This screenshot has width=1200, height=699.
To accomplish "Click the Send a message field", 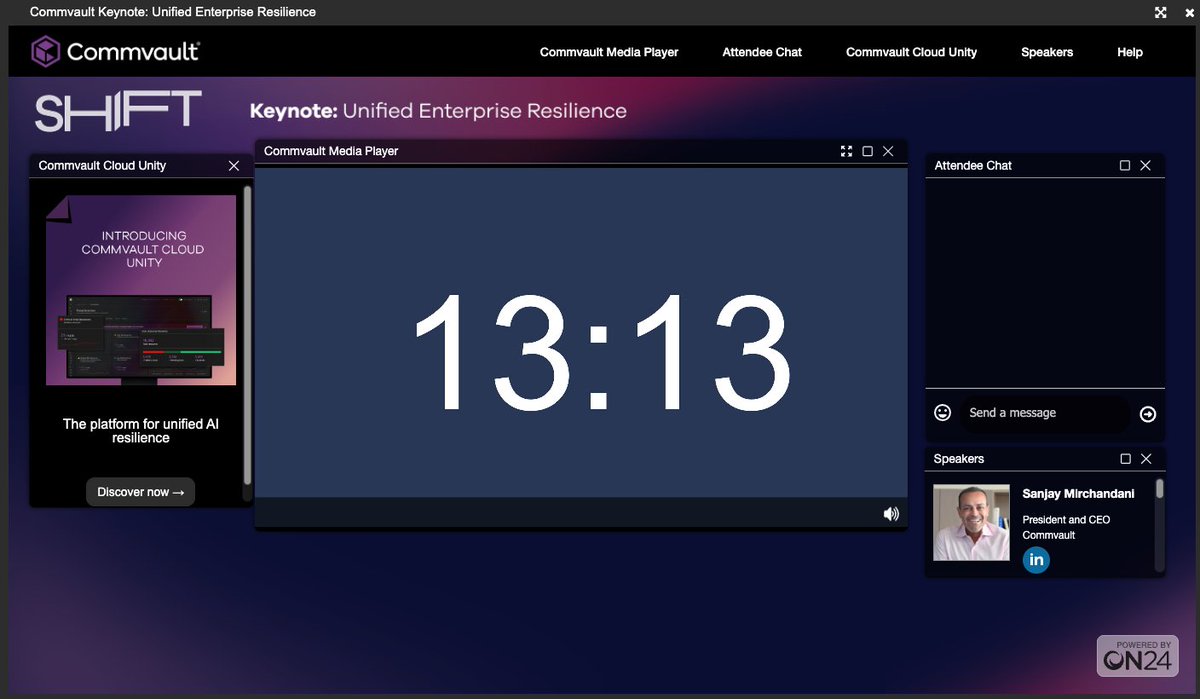I will (x=1045, y=413).
